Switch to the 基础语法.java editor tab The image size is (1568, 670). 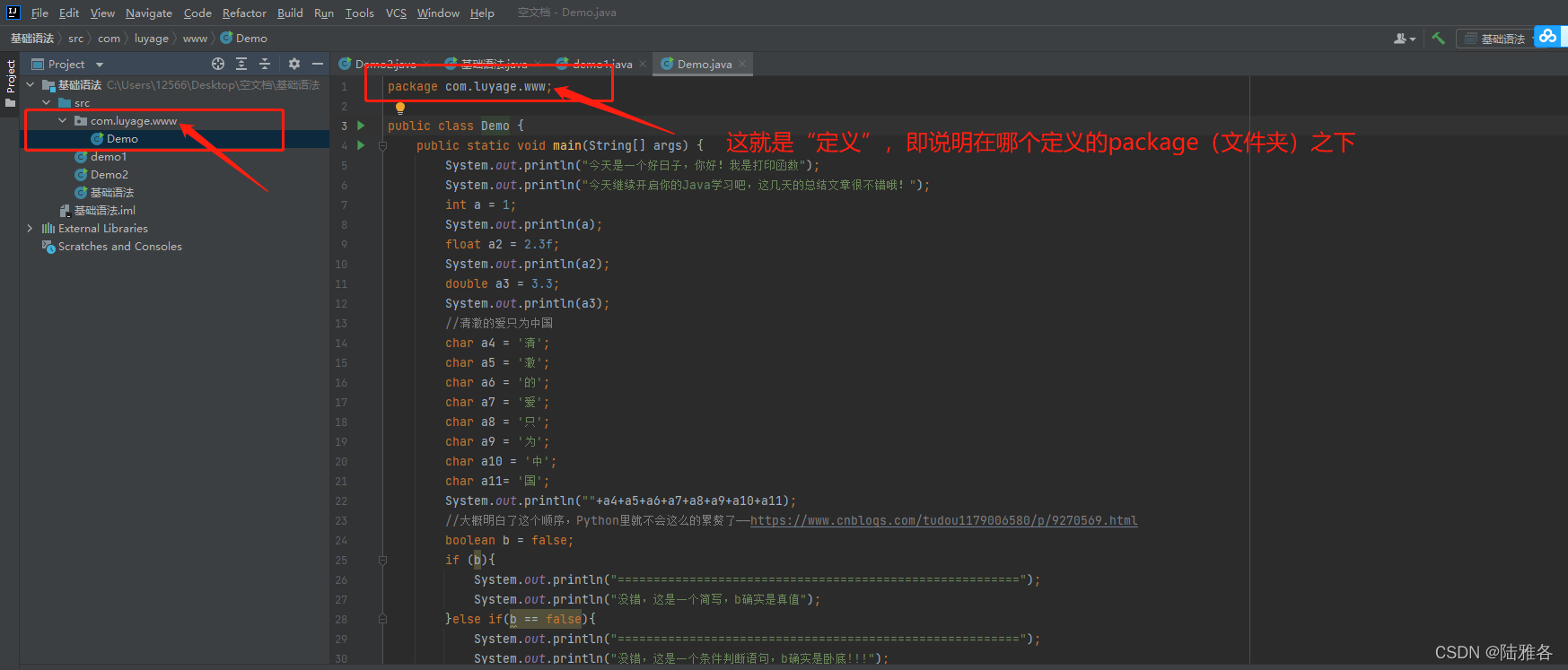tap(492, 65)
